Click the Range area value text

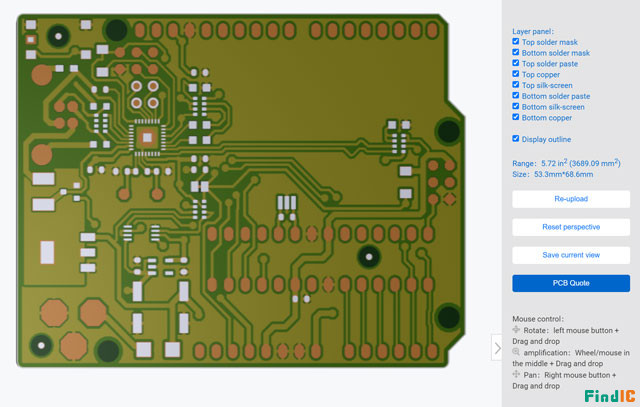(x=581, y=163)
